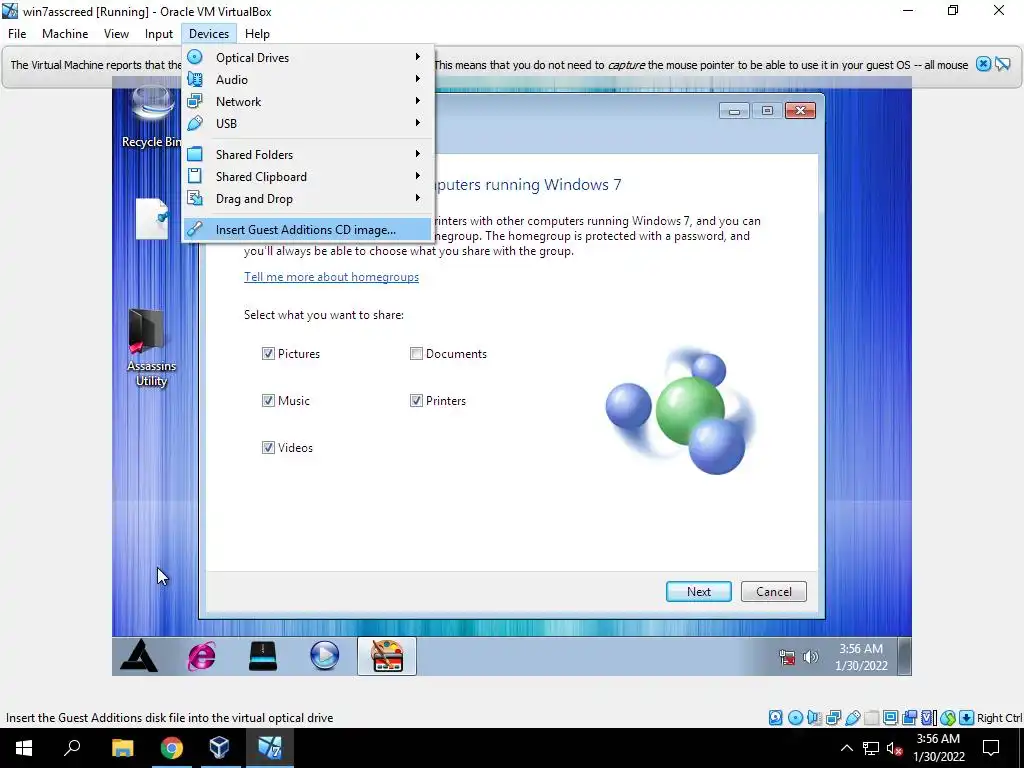Screen dimensions: 1024x768
Task: Expand the USB submenu
Action: (308, 123)
